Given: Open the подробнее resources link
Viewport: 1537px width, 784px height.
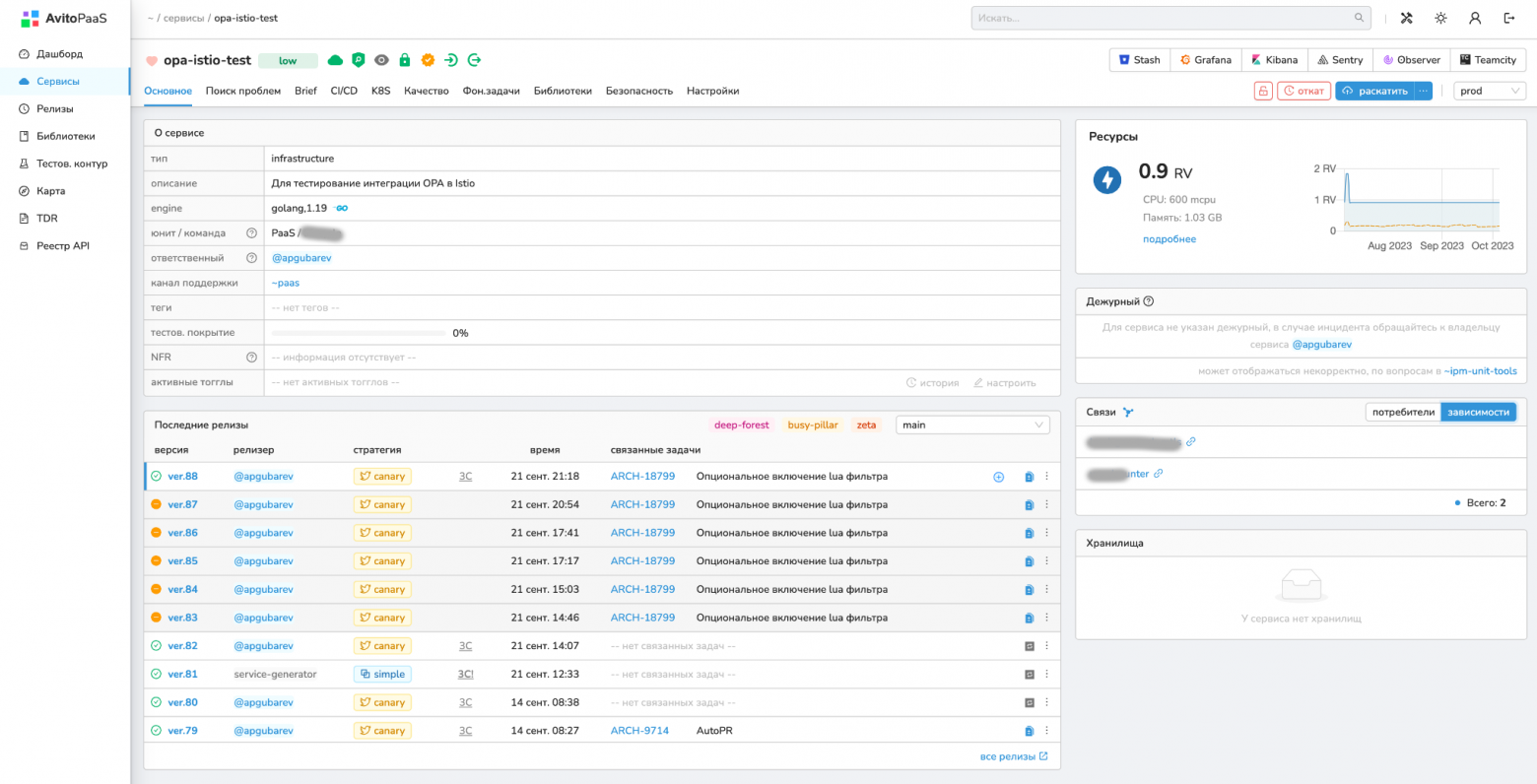Looking at the screenshot, I should (x=1169, y=239).
